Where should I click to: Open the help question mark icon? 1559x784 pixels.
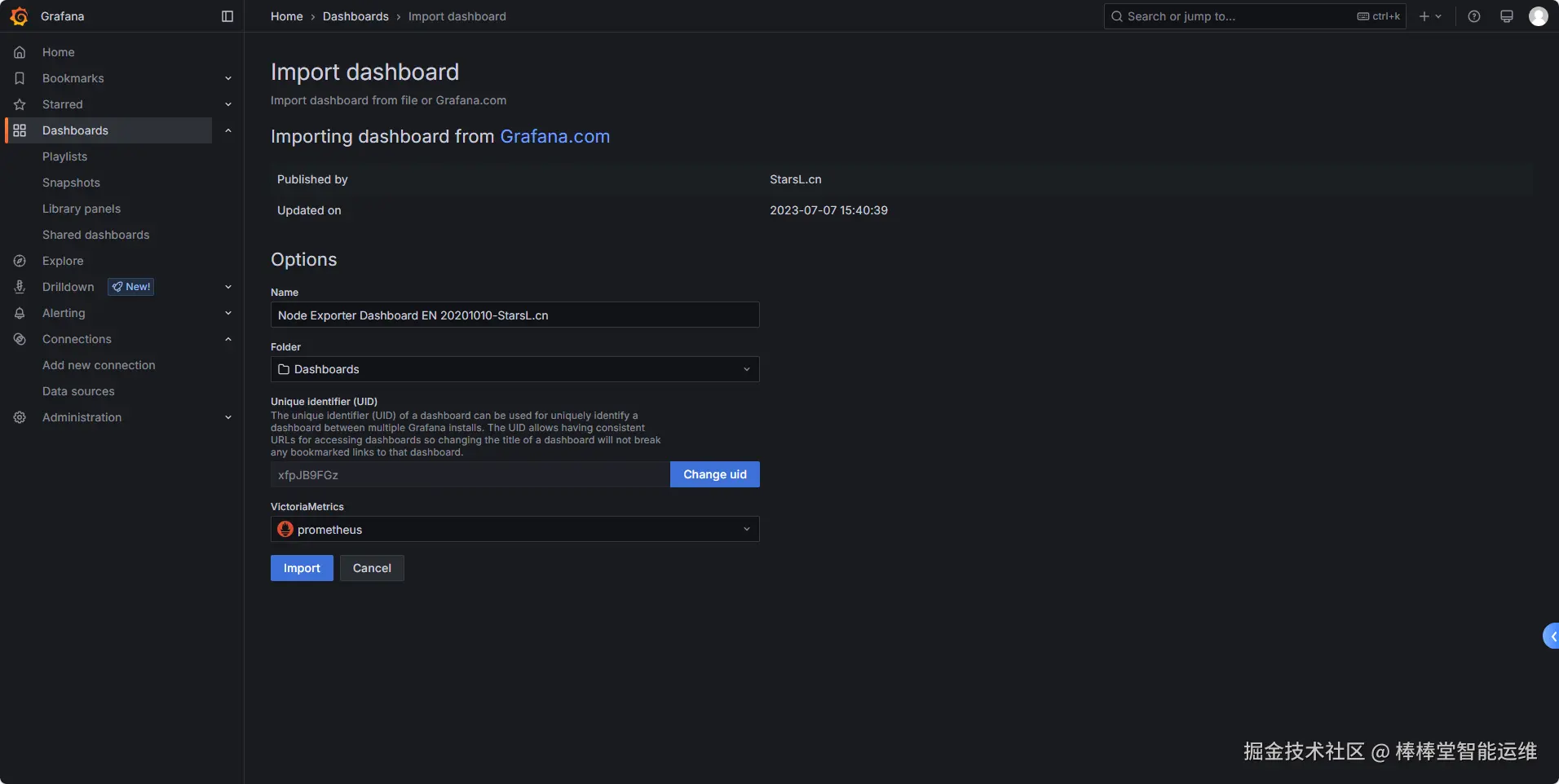coord(1474,16)
